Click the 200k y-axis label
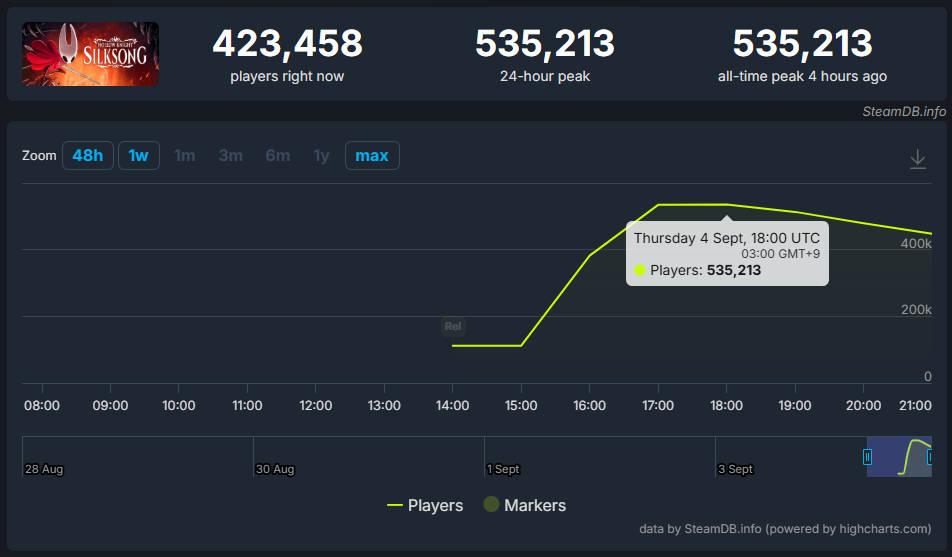 pyautogui.click(x=916, y=310)
